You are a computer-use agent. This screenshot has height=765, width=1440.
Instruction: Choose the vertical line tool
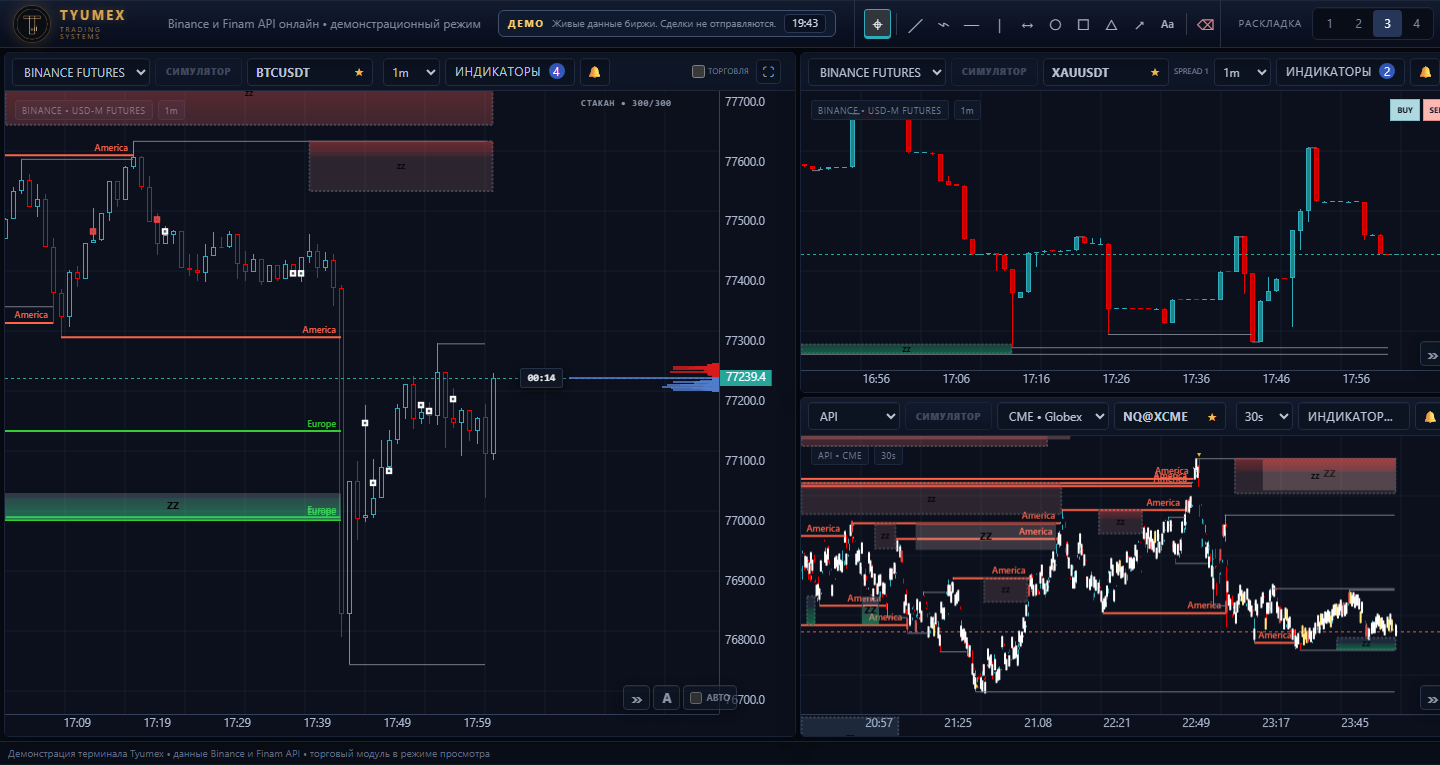point(999,25)
